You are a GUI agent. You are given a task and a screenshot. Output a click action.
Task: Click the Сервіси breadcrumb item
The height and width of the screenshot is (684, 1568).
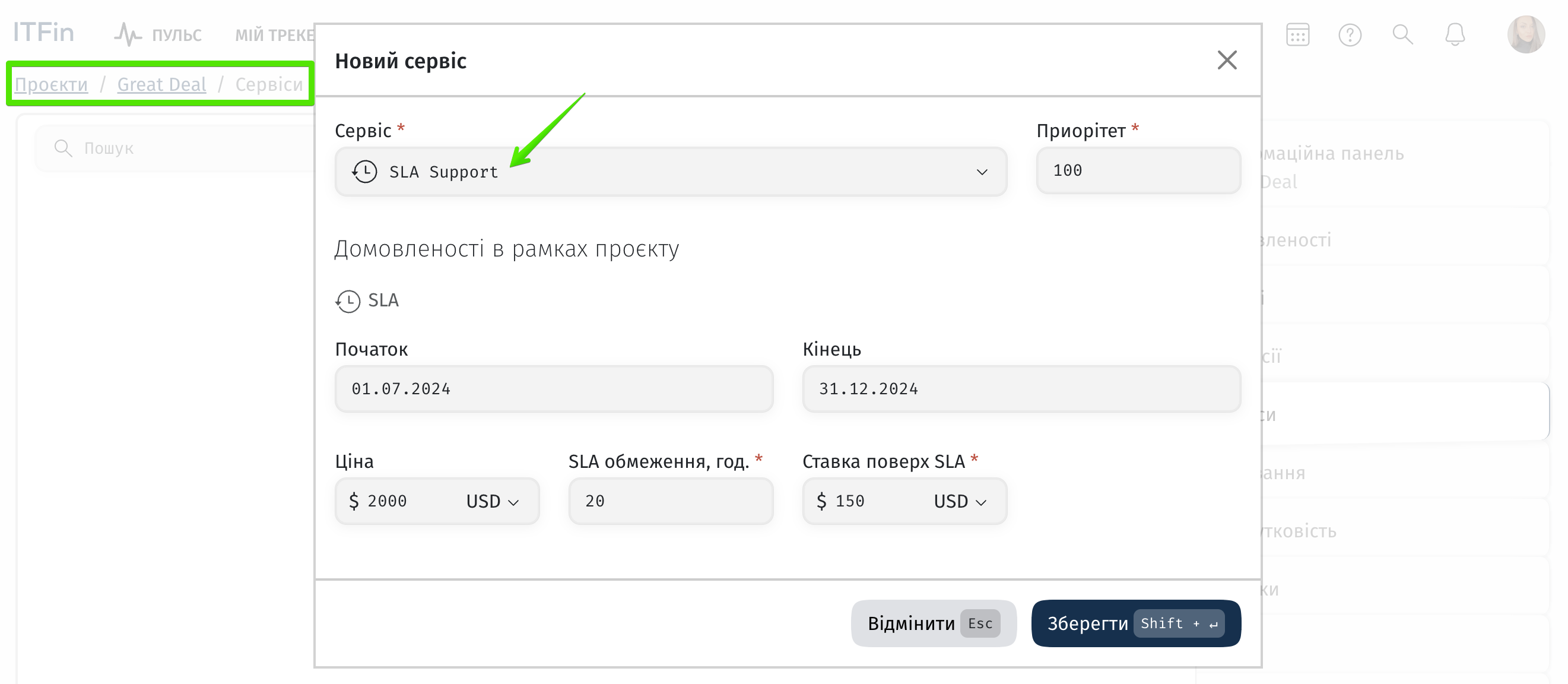(x=268, y=84)
